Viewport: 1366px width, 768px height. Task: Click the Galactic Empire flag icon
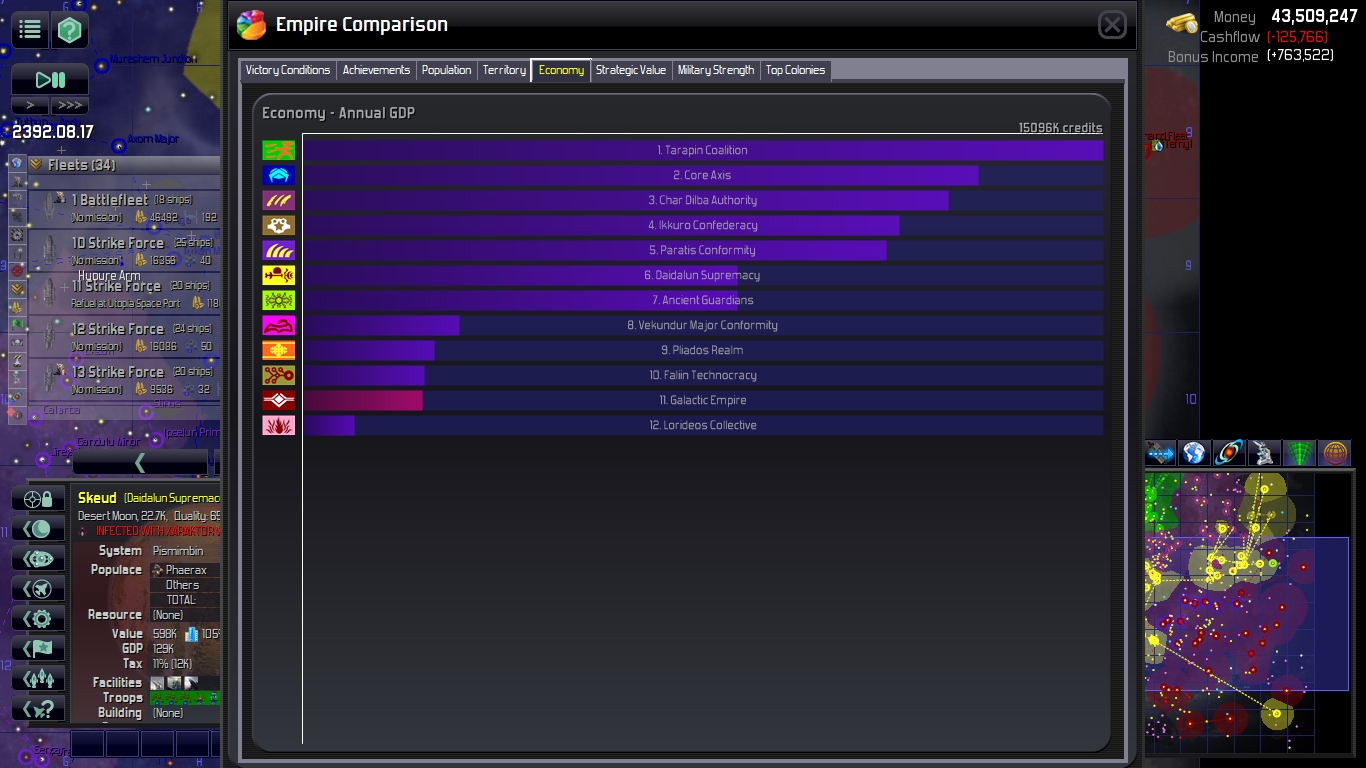[x=279, y=400]
